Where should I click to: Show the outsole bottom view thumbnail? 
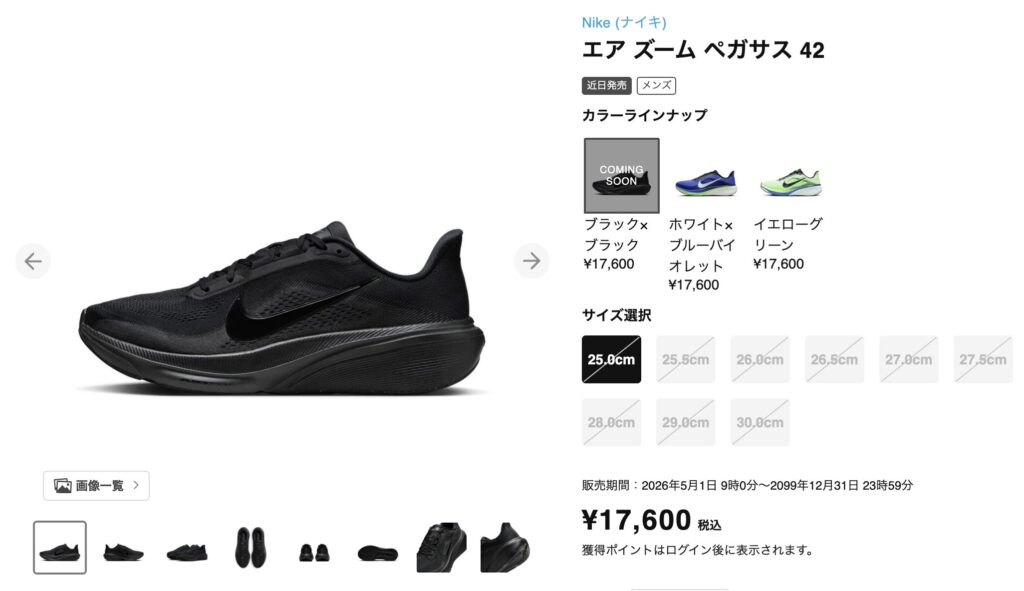point(377,547)
